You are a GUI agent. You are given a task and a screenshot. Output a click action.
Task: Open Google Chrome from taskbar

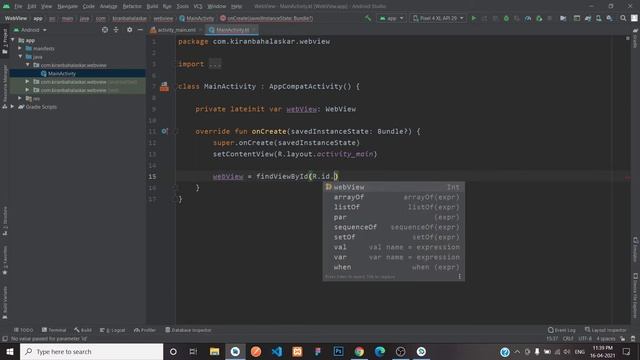click(359, 351)
